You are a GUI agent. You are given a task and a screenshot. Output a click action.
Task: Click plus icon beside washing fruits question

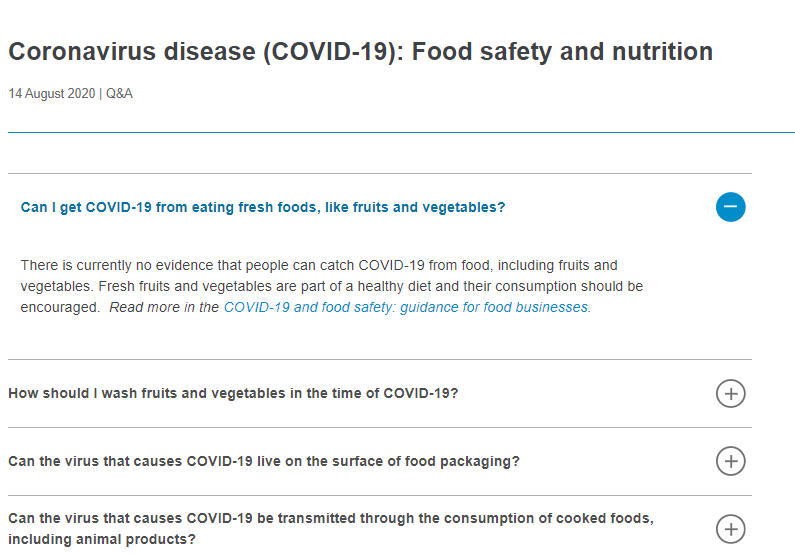730,393
